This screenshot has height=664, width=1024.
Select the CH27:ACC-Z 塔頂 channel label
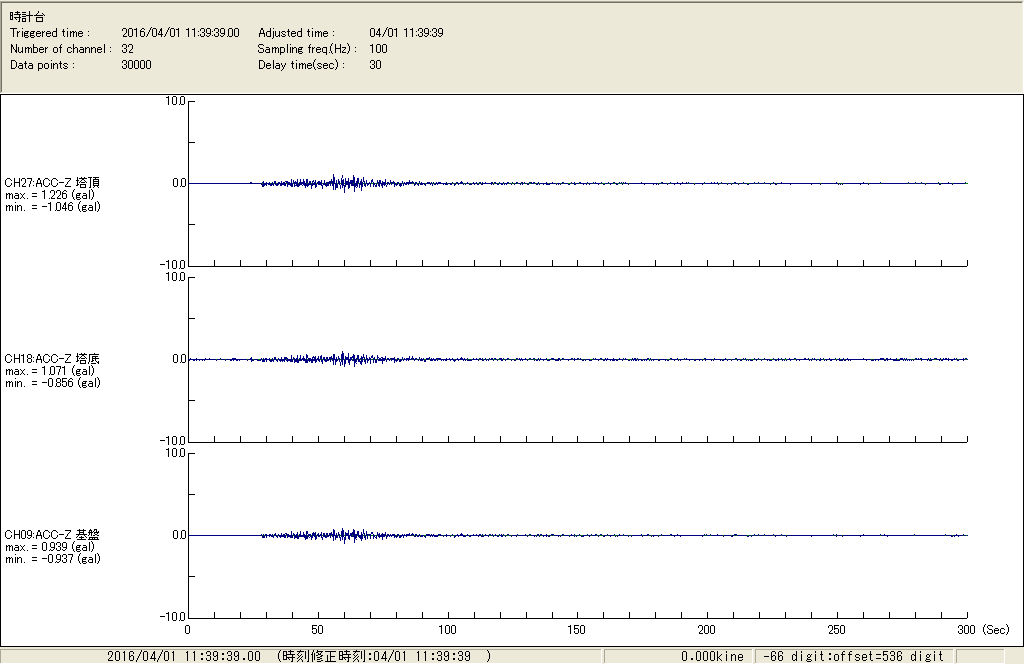(52, 182)
